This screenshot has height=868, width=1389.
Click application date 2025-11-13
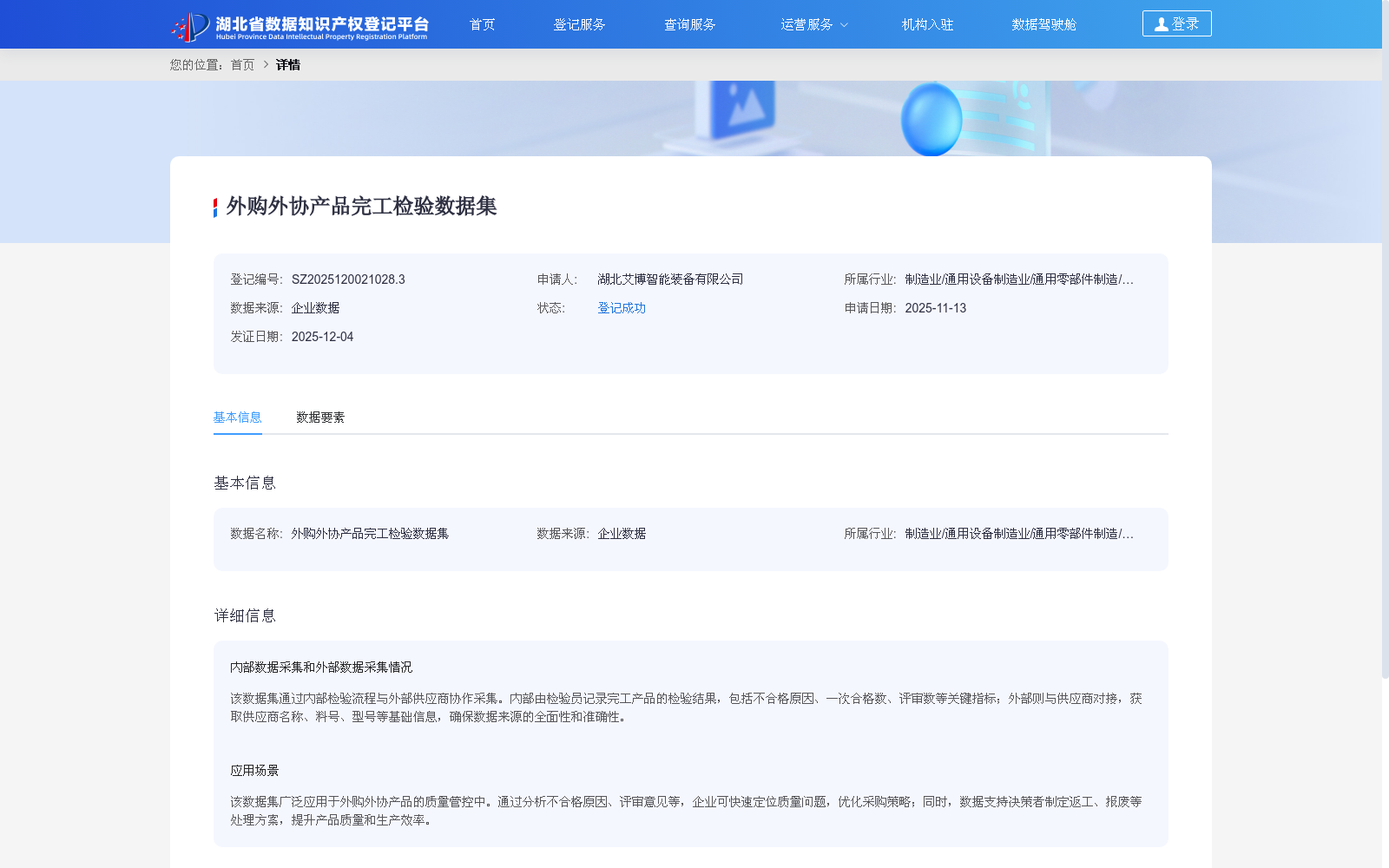click(x=935, y=308)
